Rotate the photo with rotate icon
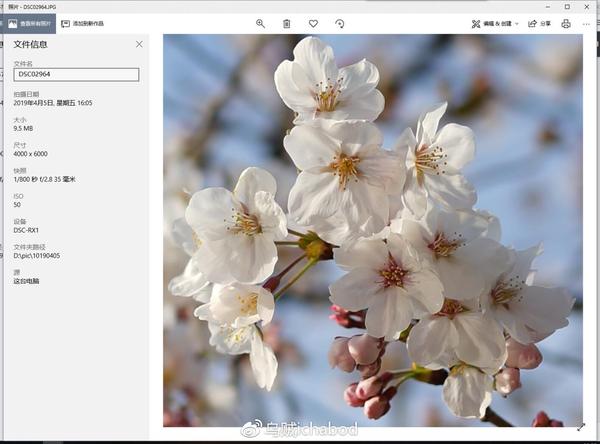The image size is (600, 444). point(339,24)
